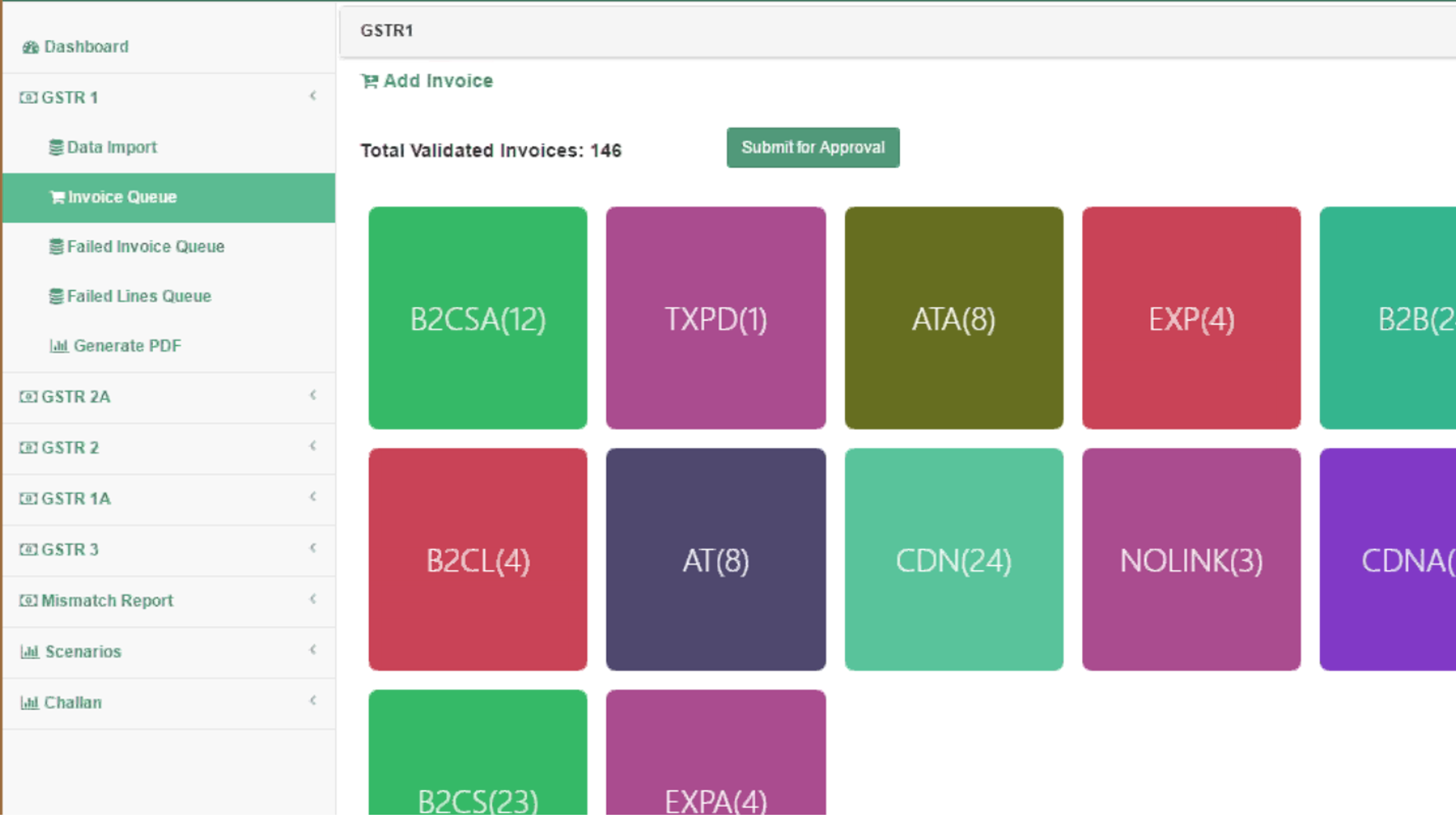
Task: Click the GSTR1 page header text
Action: (387, 30)
